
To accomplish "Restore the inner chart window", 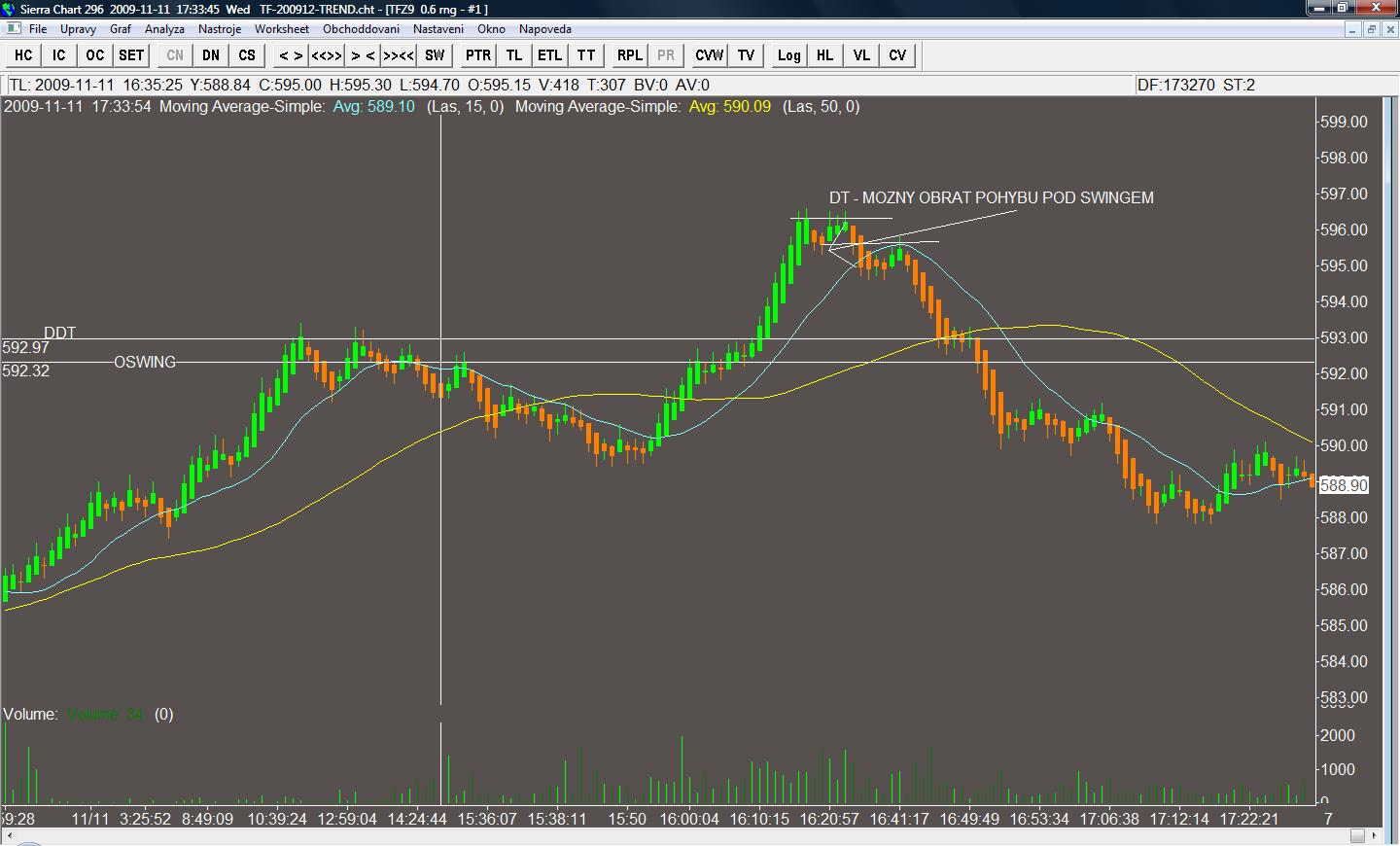I will click(1371, 29).
